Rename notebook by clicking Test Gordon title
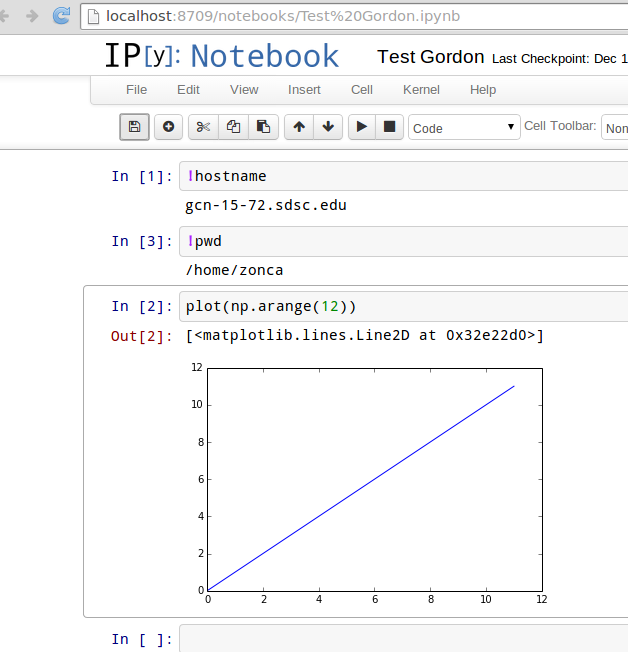Image resolution: width=628 pixels, height=652 pixels. pyautogui.click(x=430, y=57)
